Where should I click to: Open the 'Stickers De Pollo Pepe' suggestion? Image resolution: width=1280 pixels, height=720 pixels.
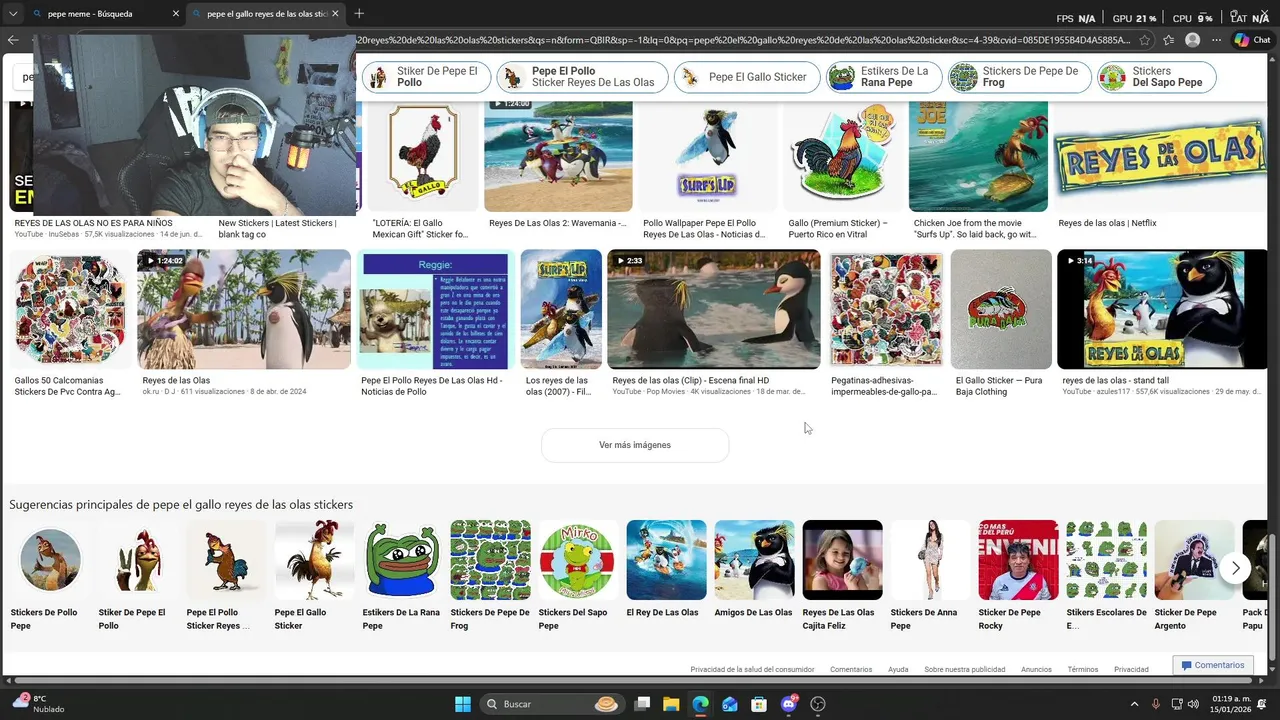click(50, 576)
